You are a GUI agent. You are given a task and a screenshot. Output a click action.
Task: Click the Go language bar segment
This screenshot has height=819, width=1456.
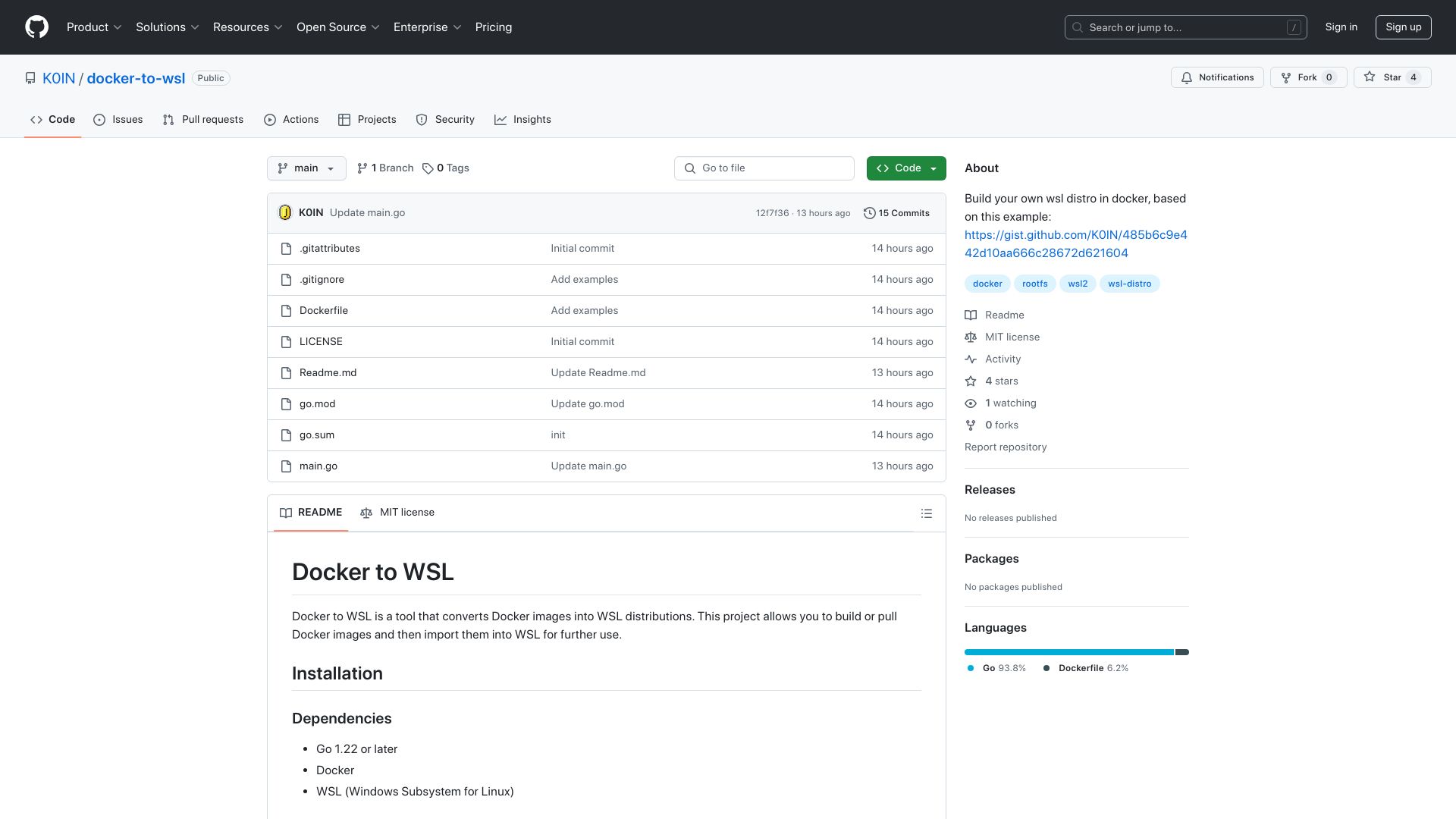coord(1068,652)
